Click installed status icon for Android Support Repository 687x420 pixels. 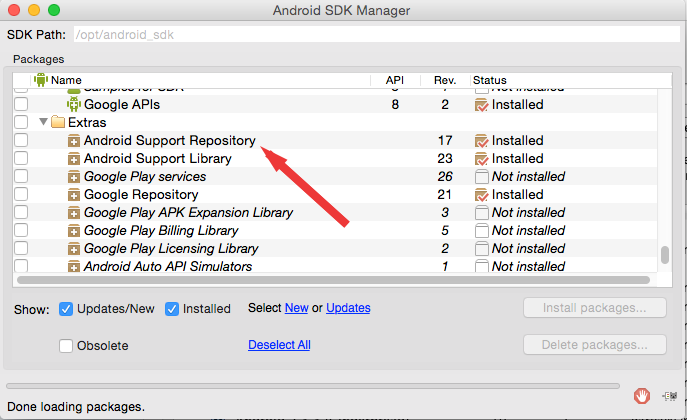click(482, 141)
